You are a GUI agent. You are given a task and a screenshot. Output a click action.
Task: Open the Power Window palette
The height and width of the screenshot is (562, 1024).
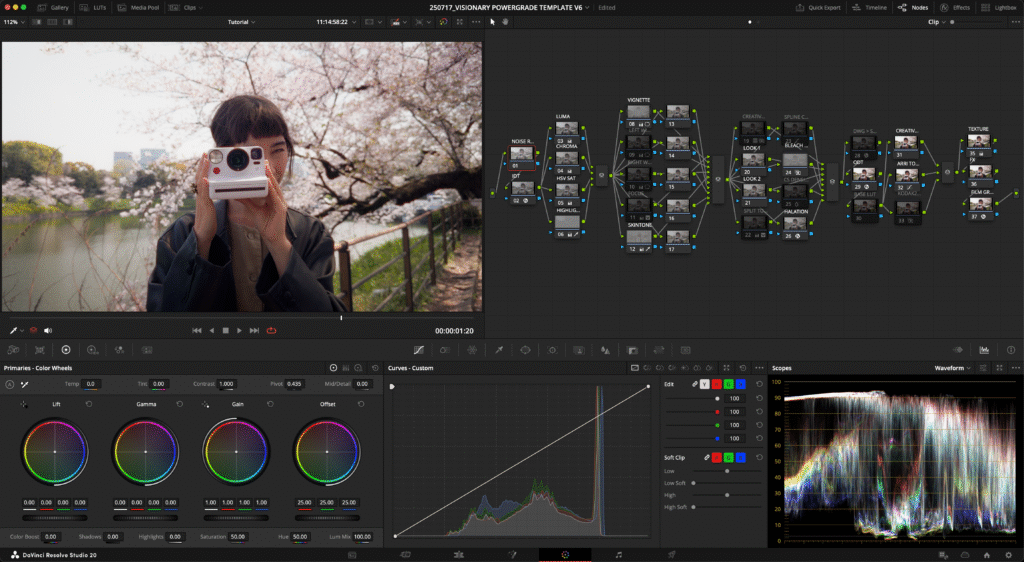(524, 350)
